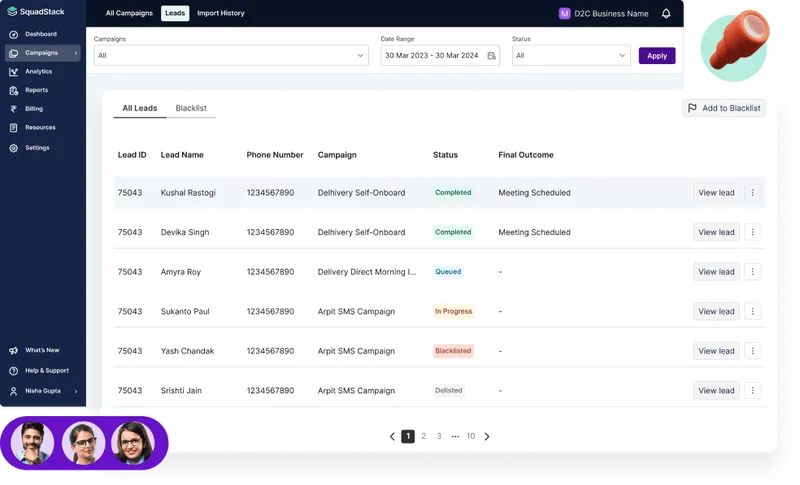The width and height of the screenshot is (800, 485).
Task: Click the Blacklisted status badge
Action: [453, 351]
